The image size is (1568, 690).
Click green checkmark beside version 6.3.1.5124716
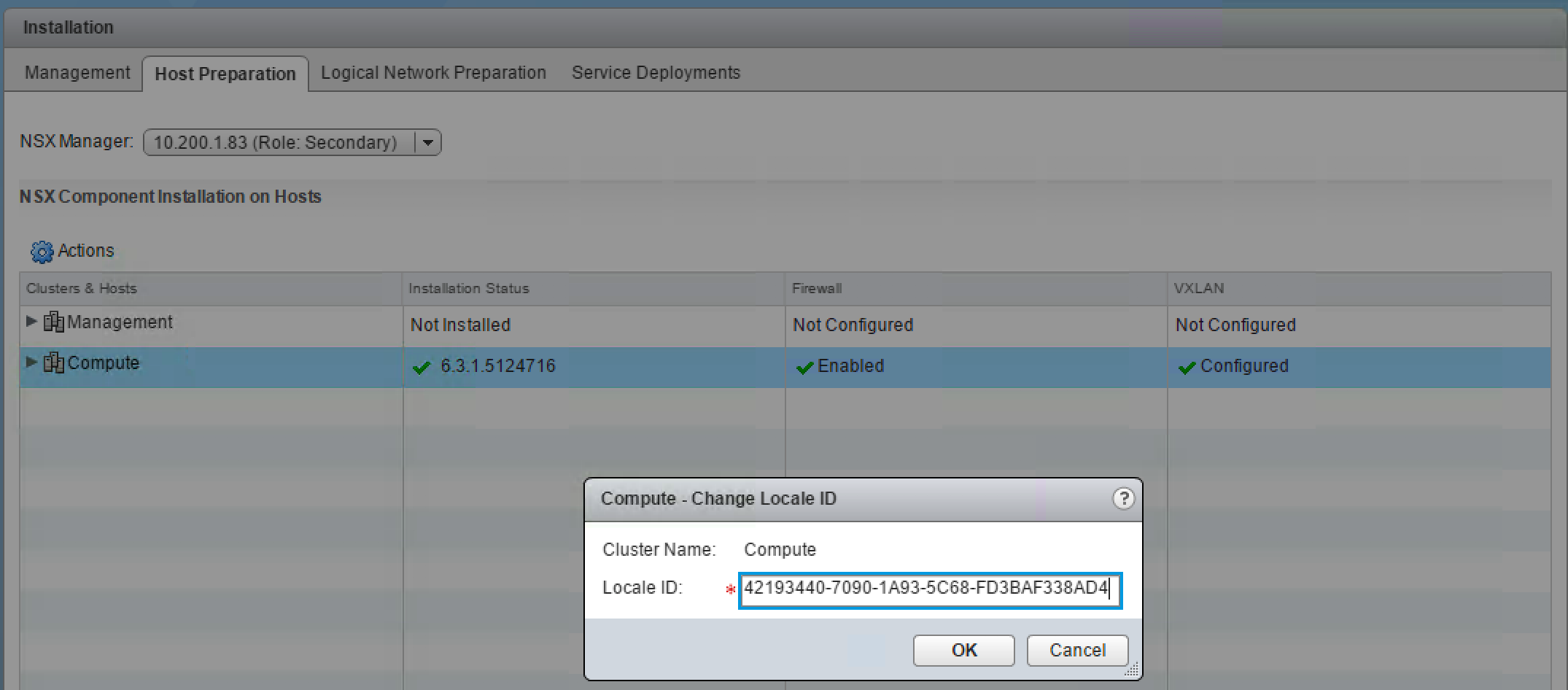422,367
